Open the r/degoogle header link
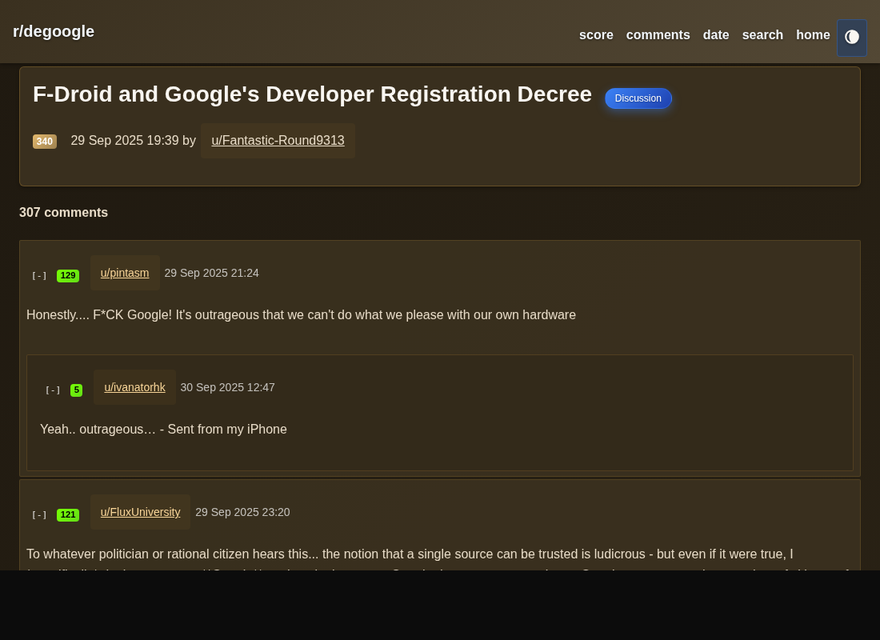Image resolution: width=880 pixels, height=640 pixels. pyautogui.click(x=53, y=31)
